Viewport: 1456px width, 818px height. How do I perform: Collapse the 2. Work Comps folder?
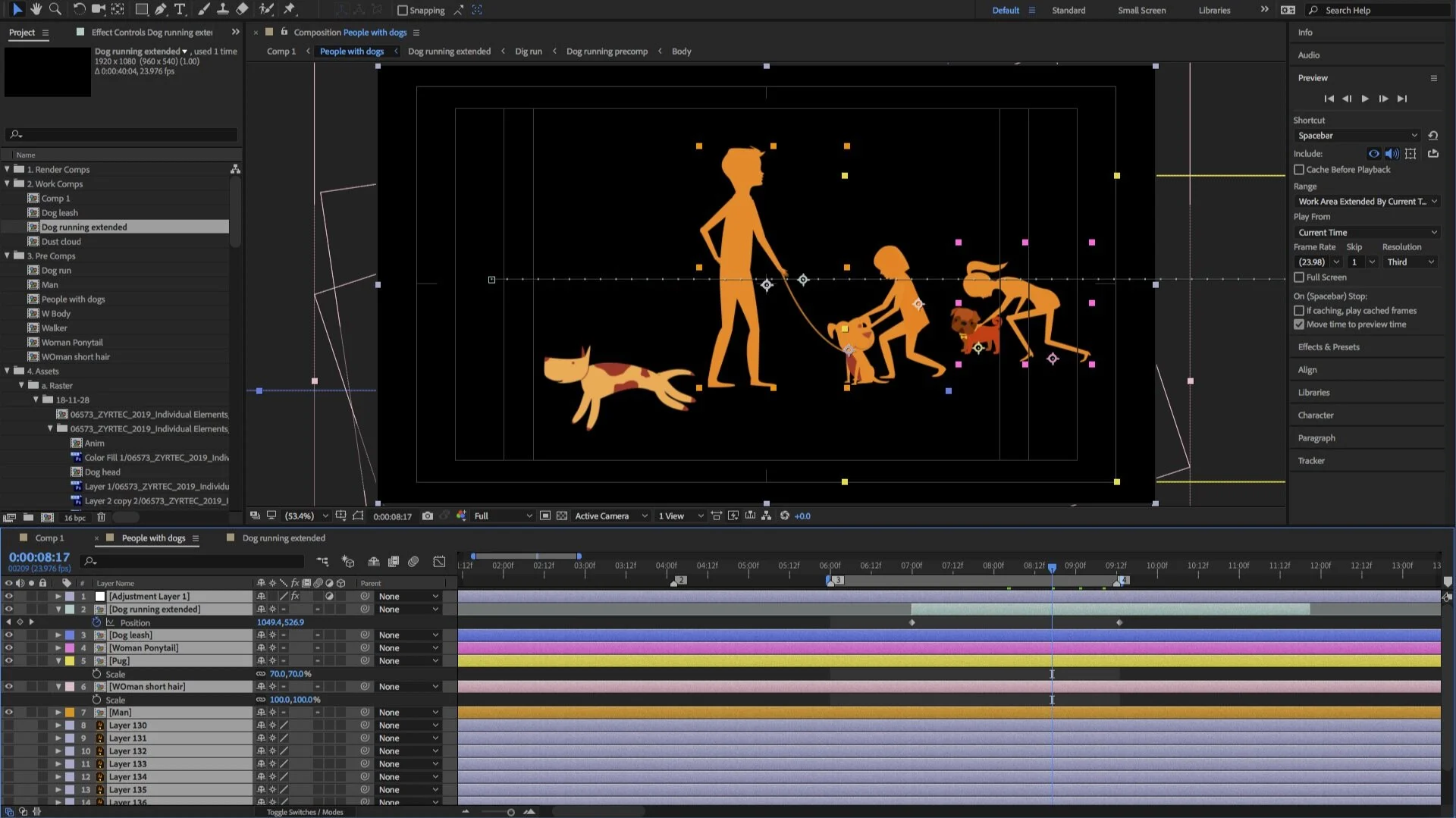pyautogui.click(x=8, y=183)
